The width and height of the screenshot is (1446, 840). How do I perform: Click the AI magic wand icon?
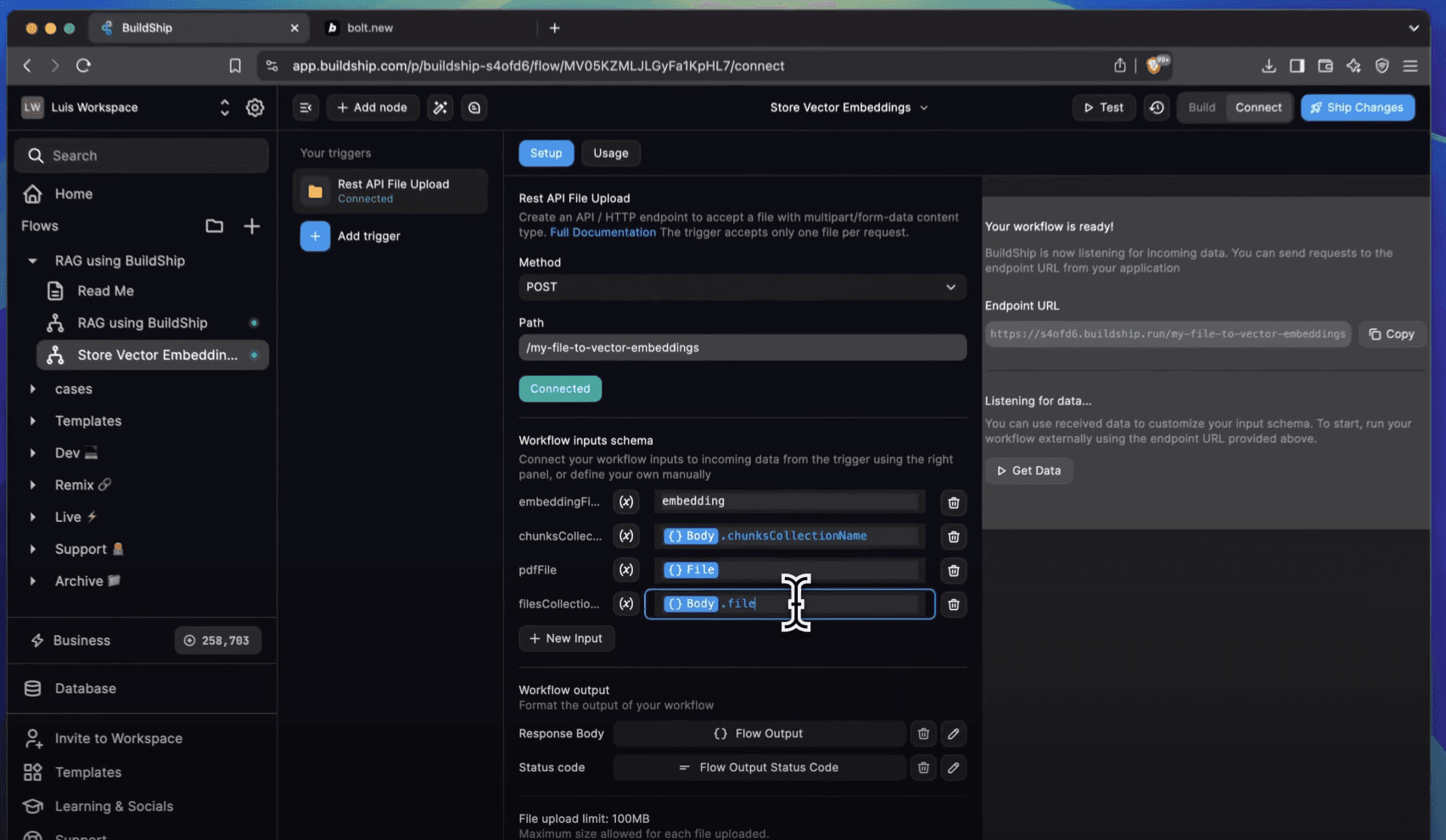point(440,108)
